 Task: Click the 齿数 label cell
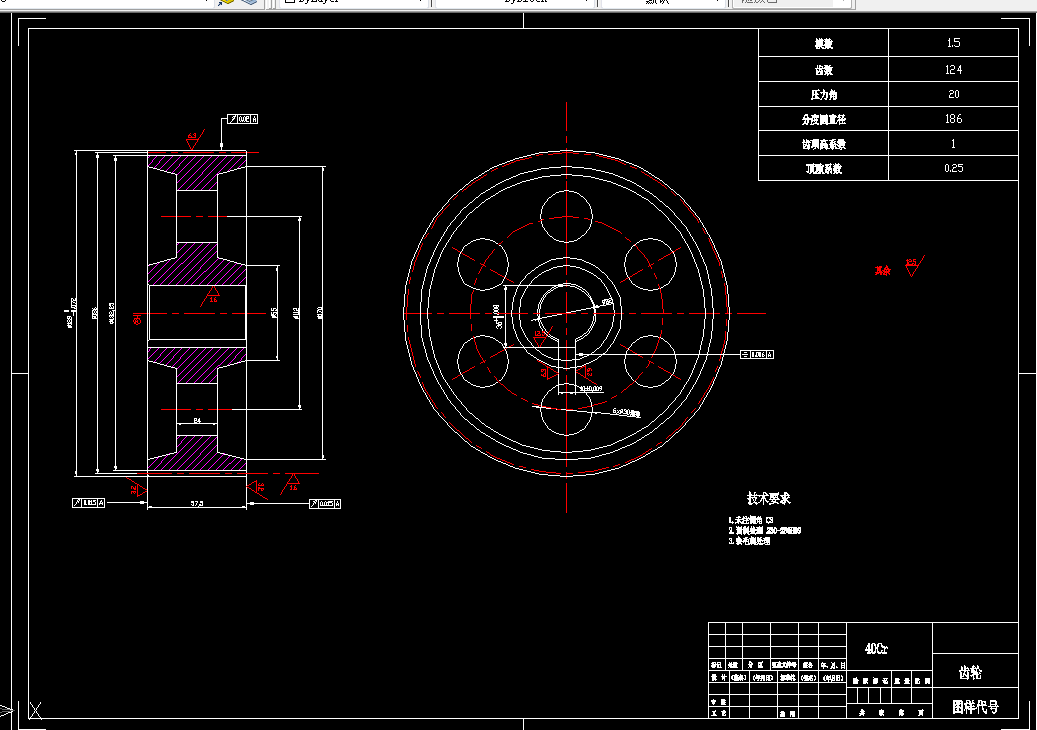pyautogui.click(x=823, y=69)
